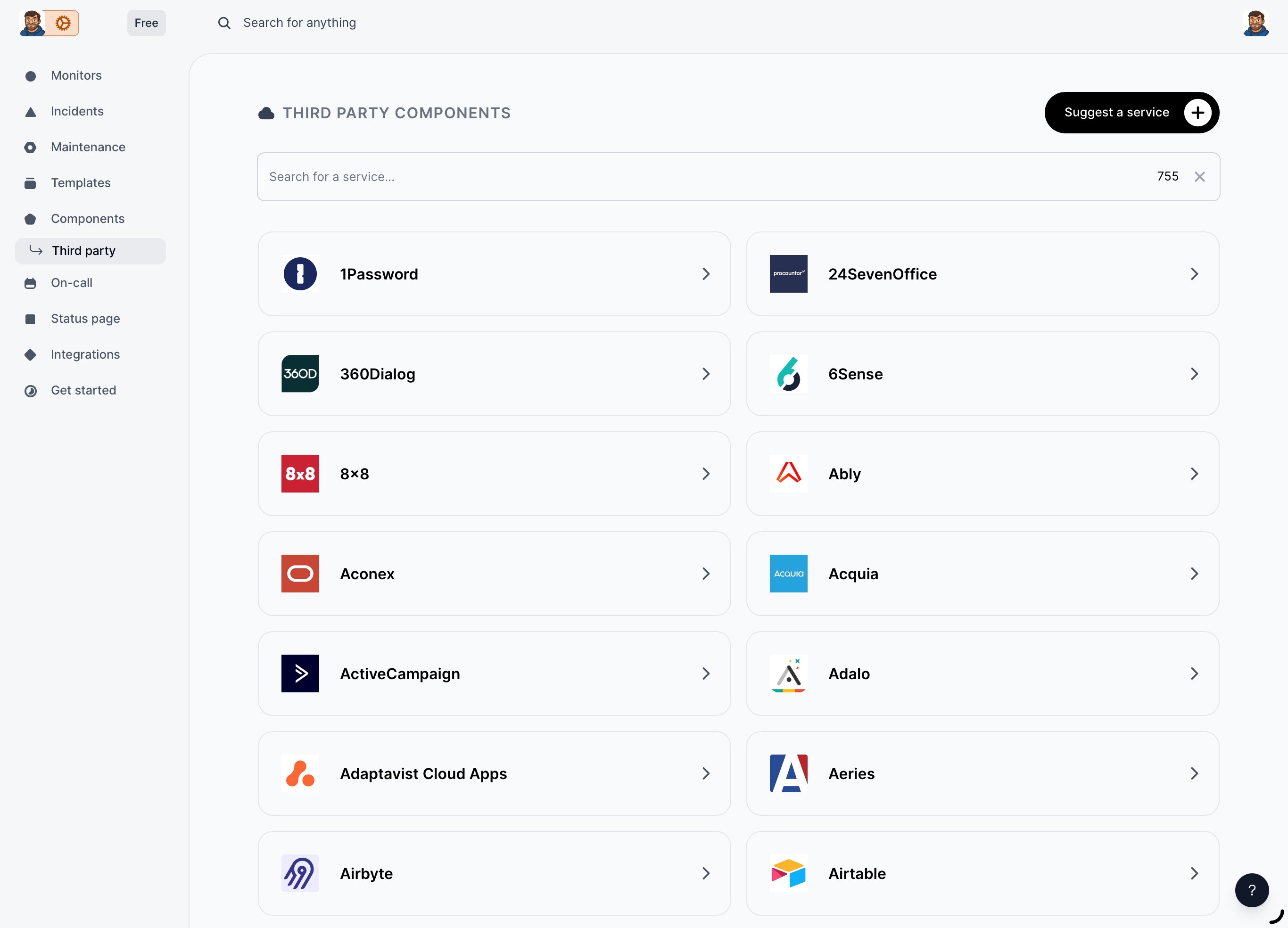Click the plus icon in Suggest a service

pyautogui.click(x=1197, y=112)
